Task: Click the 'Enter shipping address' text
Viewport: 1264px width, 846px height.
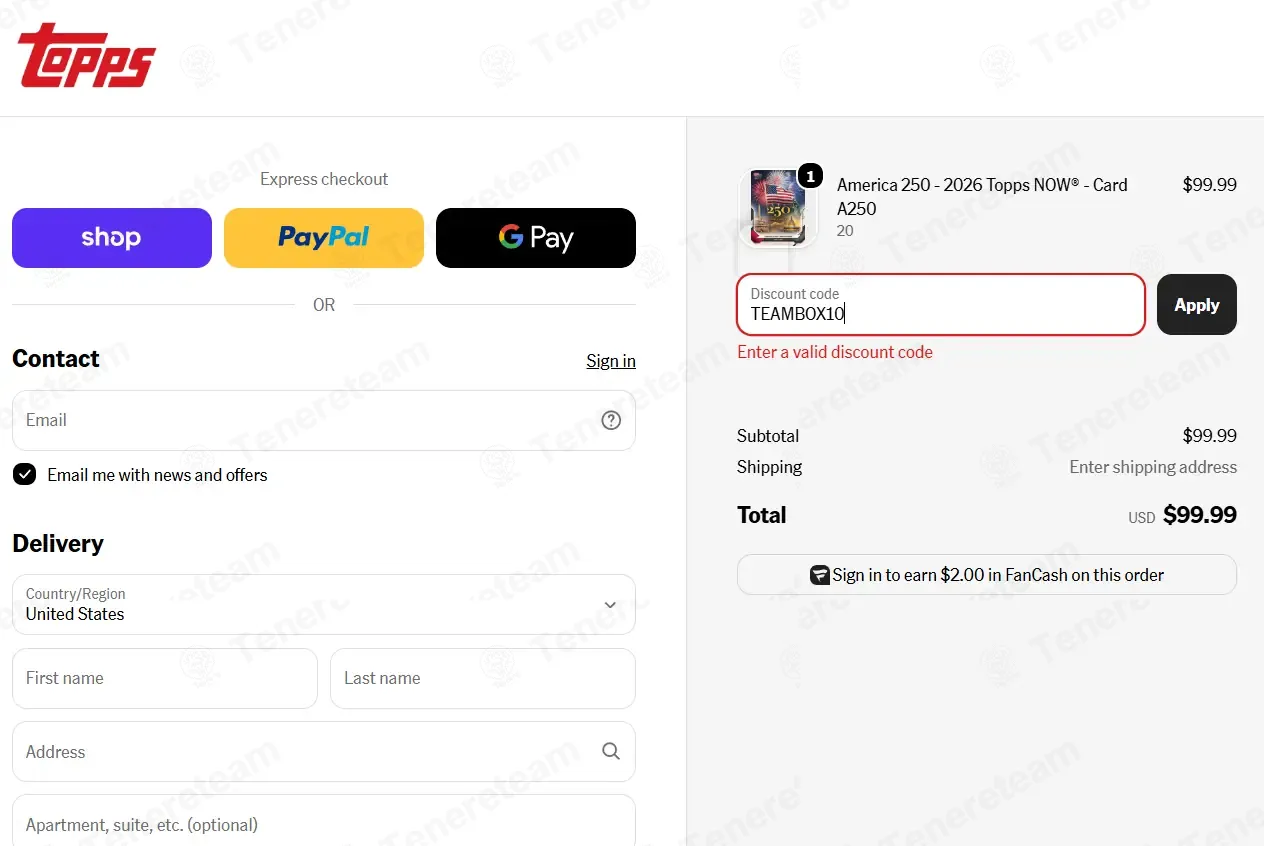Action: [1153, 467]
